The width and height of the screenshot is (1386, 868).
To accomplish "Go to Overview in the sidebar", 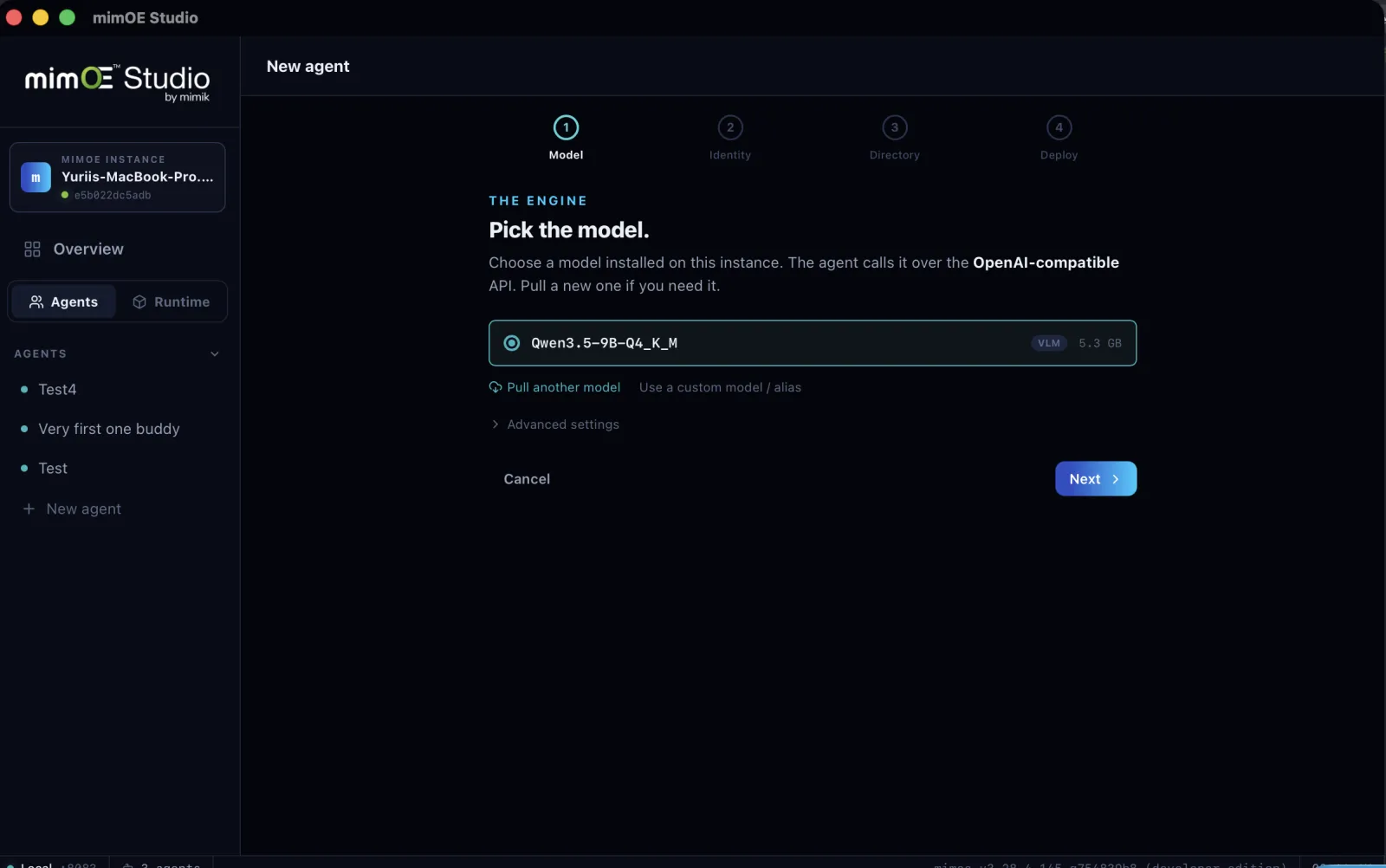I will (x=75, y=249).
